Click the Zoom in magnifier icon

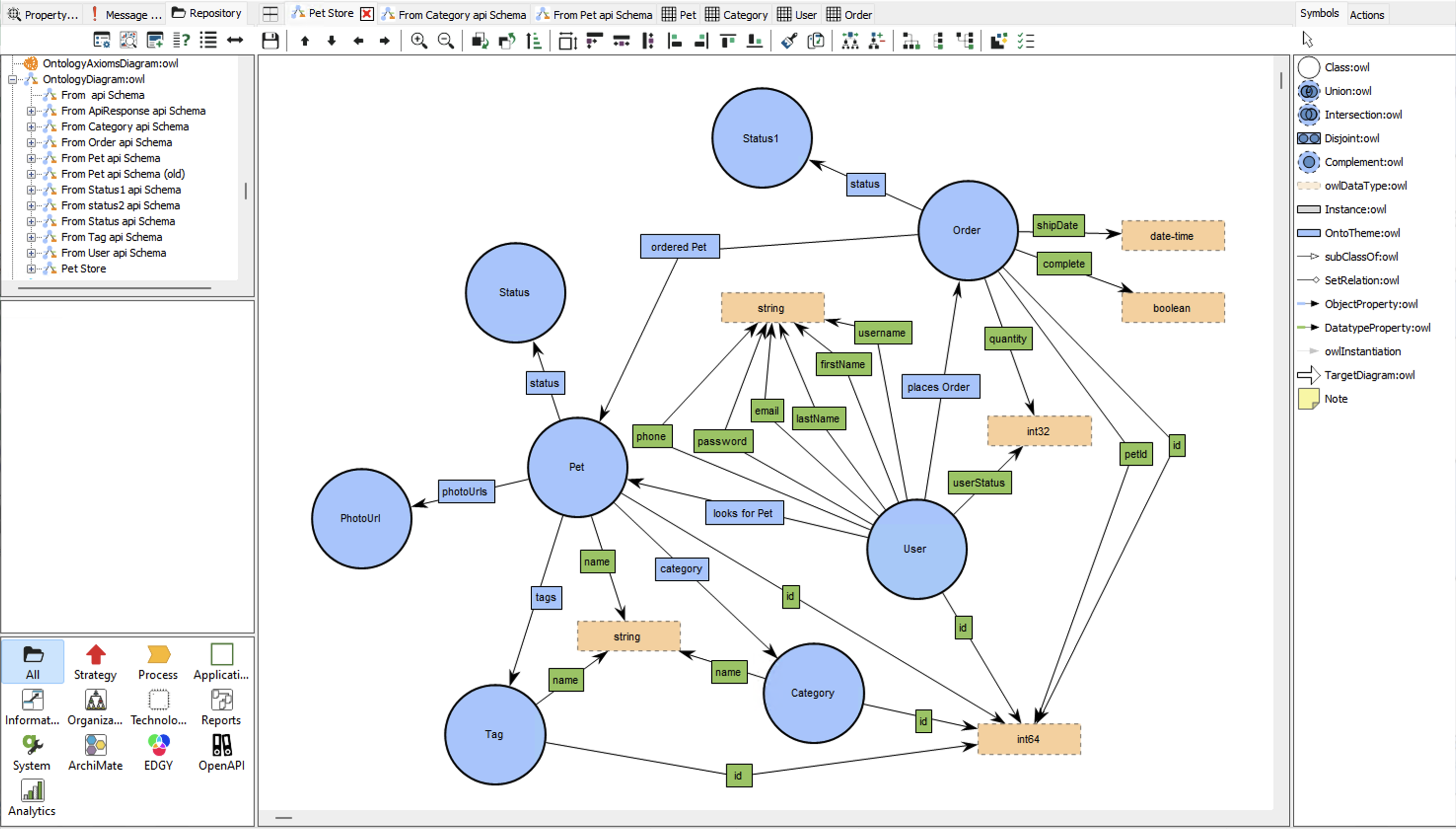419,40
